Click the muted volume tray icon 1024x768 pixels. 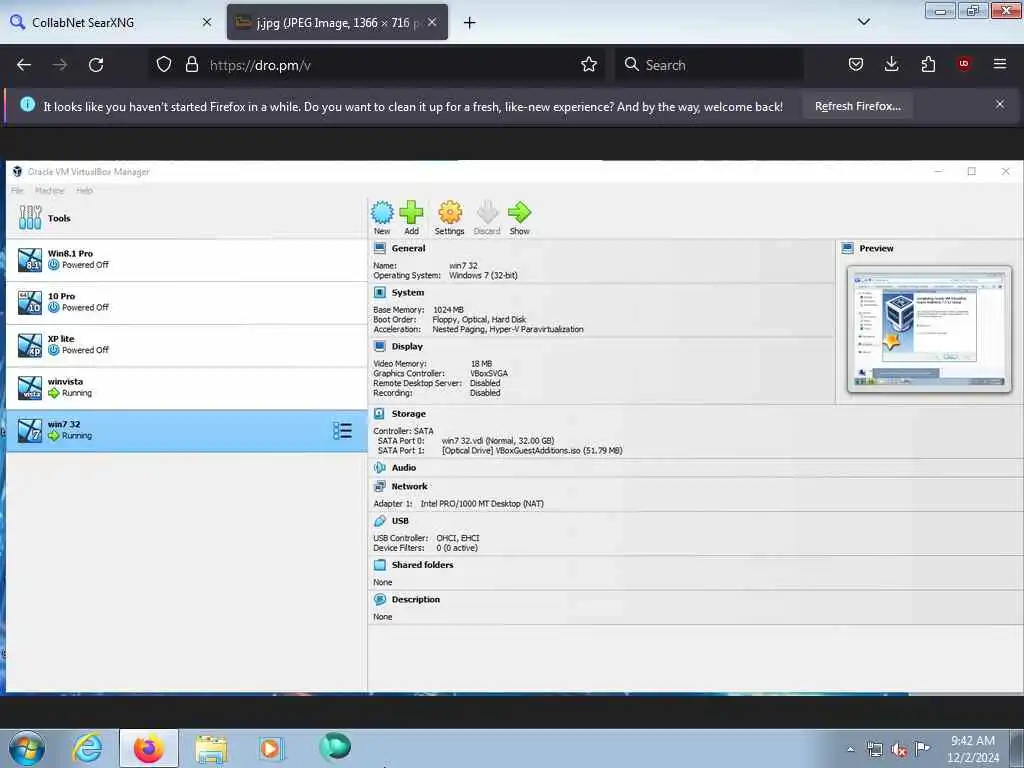(899, 750)
